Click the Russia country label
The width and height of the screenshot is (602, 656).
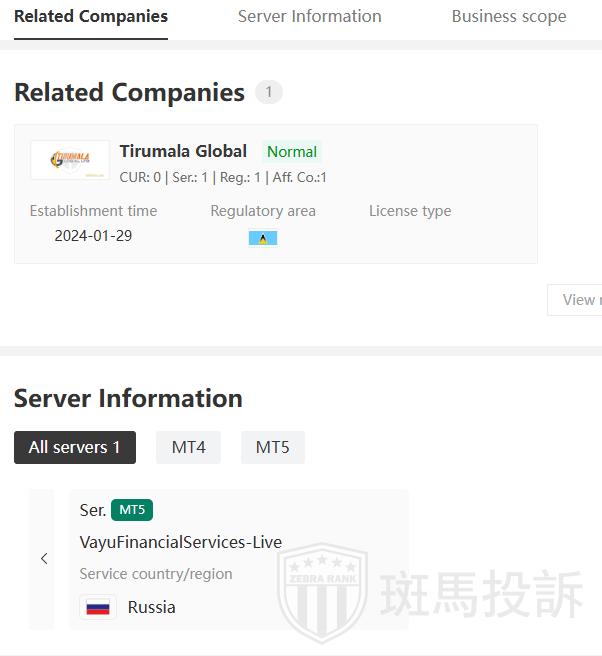(x=152, y=607)
